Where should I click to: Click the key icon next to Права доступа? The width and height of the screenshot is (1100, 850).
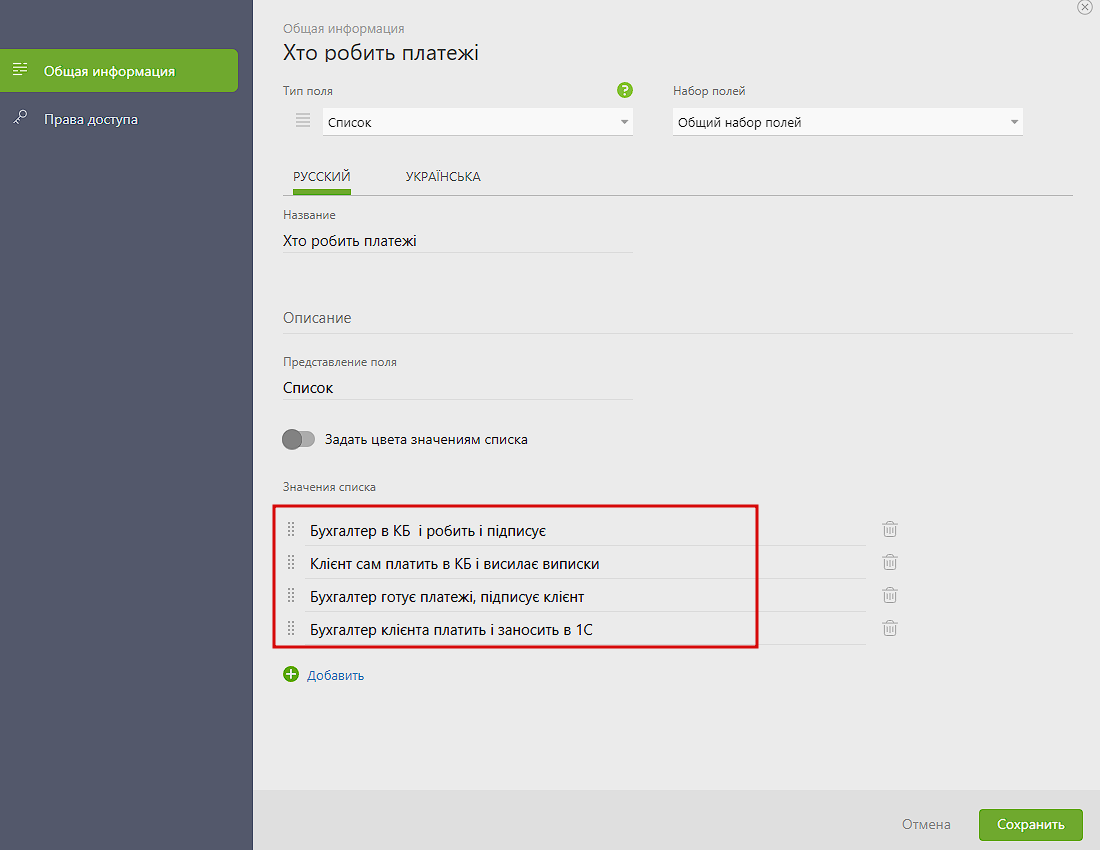(20, 117)
